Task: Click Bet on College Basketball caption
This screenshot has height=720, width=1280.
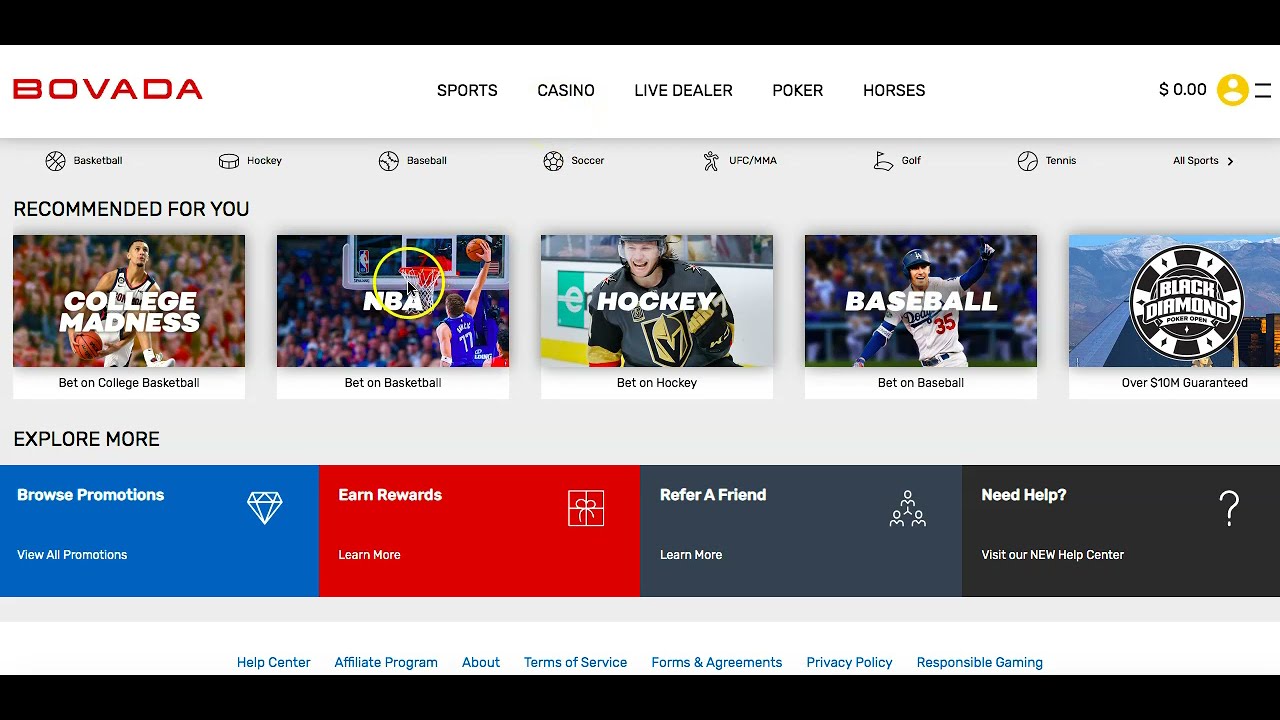Action: point(129,383)
